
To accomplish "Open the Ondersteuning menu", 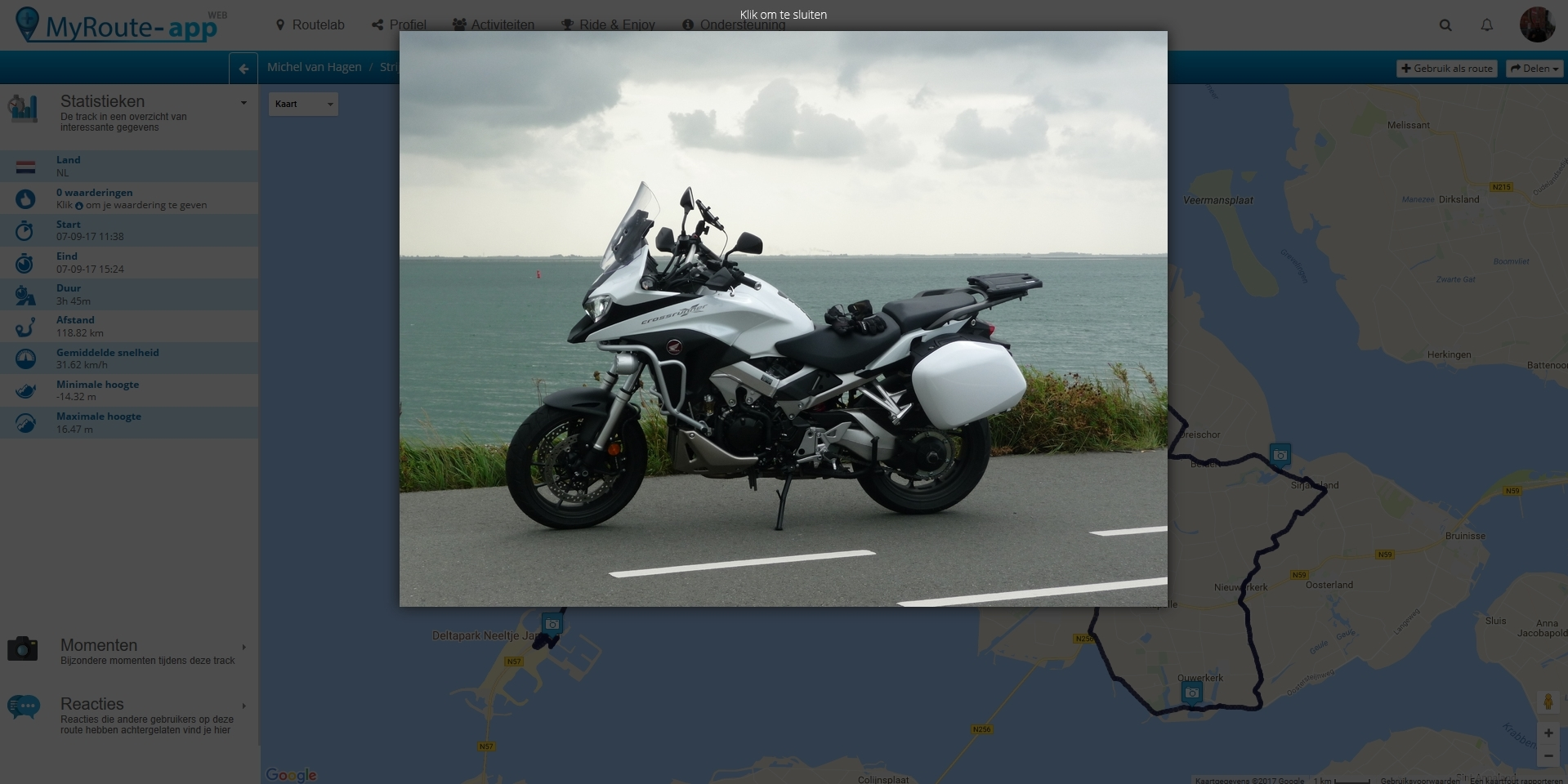I will pos(734,24).
